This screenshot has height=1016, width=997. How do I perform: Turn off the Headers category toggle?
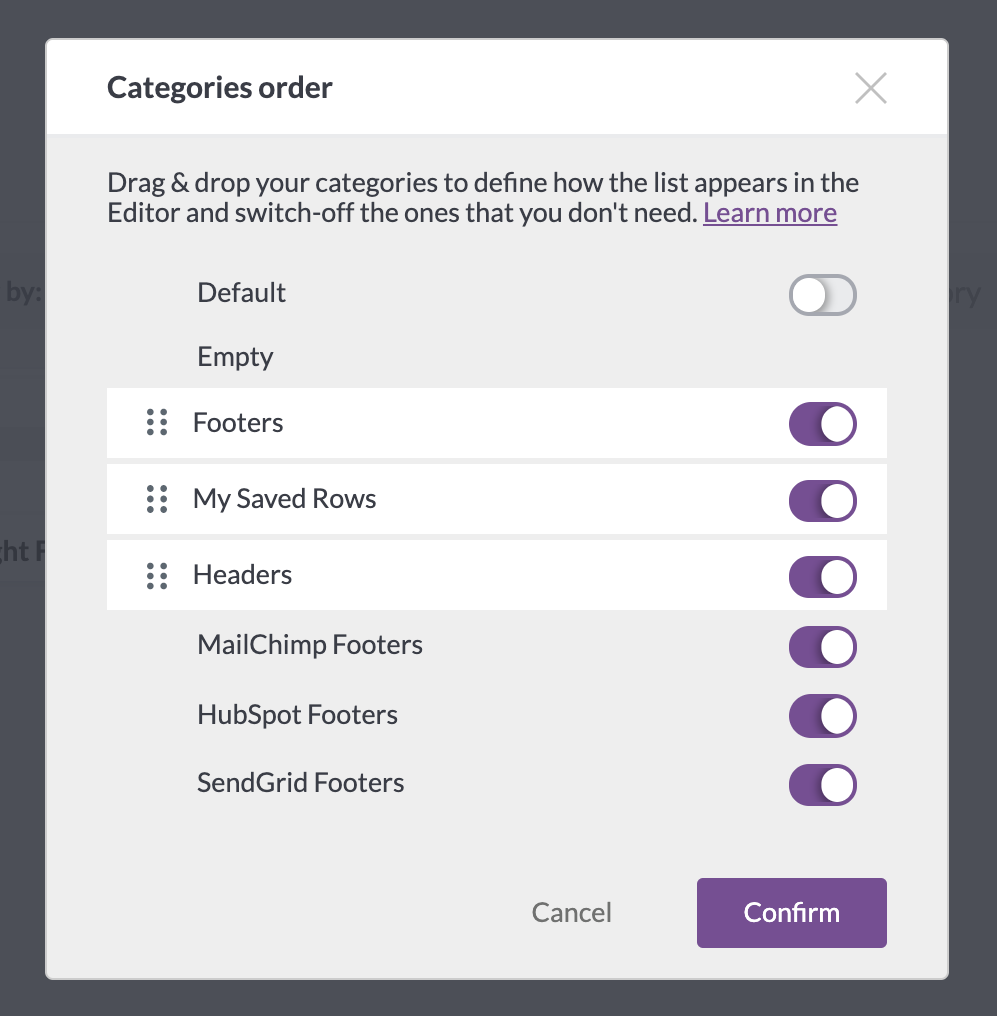[822, 577]
